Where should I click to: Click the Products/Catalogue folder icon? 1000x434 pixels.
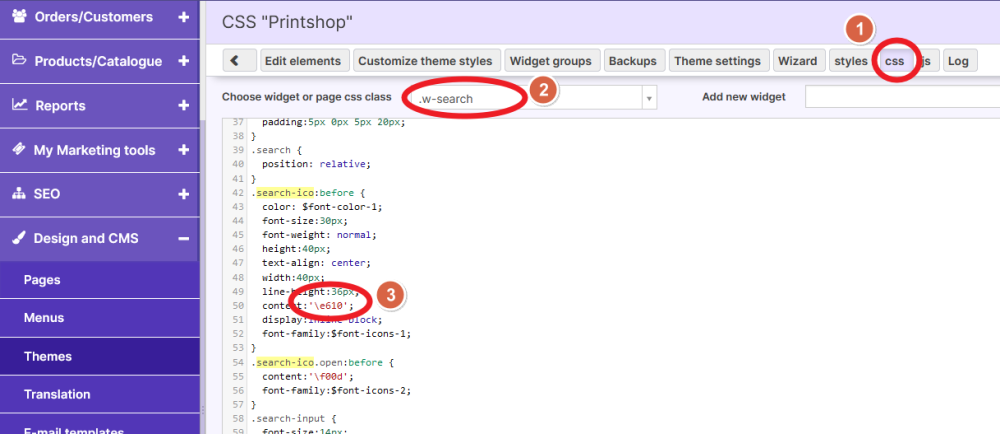click(x=19, y=61)
